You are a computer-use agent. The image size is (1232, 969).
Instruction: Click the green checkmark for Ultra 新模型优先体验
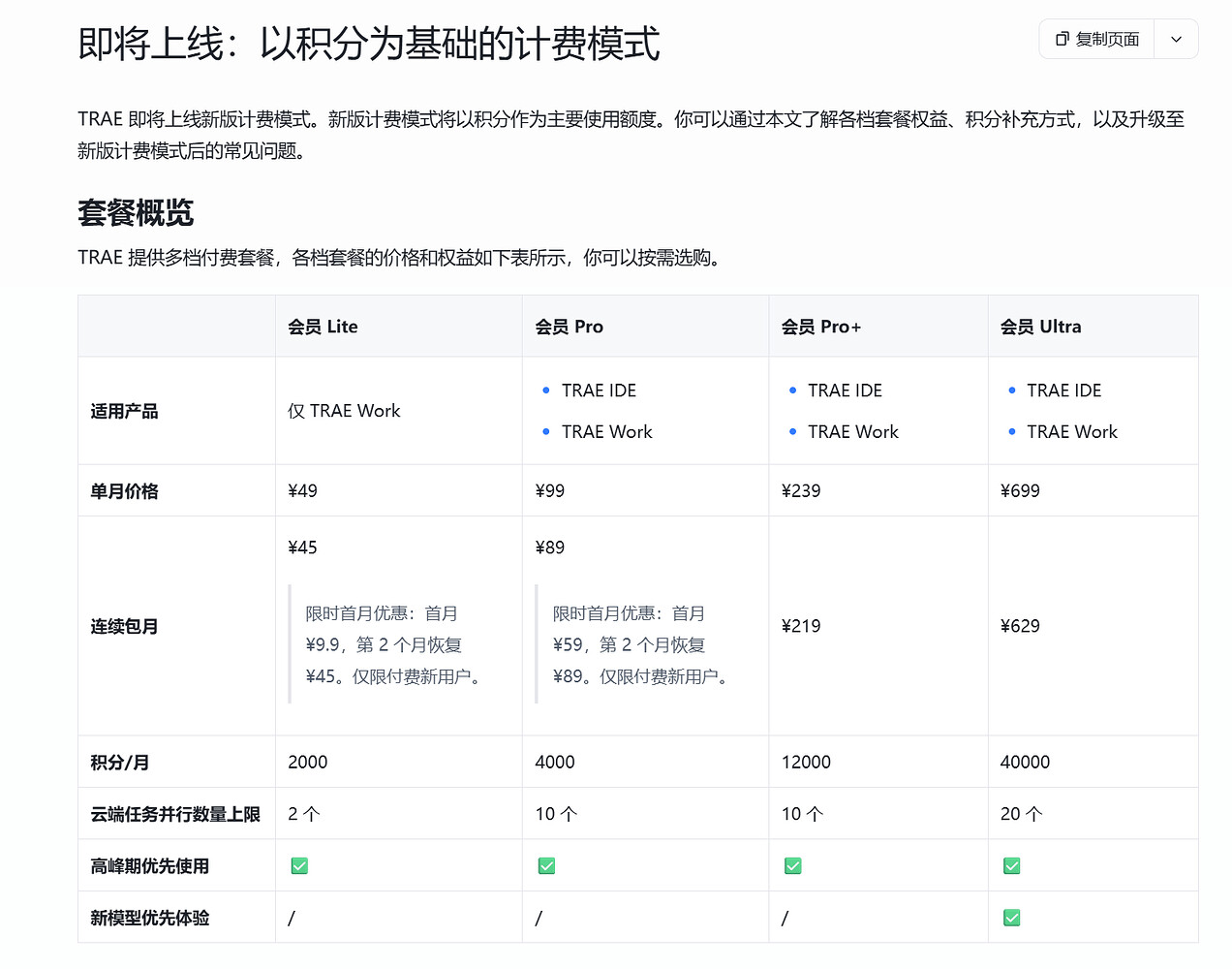point(1011,918)
